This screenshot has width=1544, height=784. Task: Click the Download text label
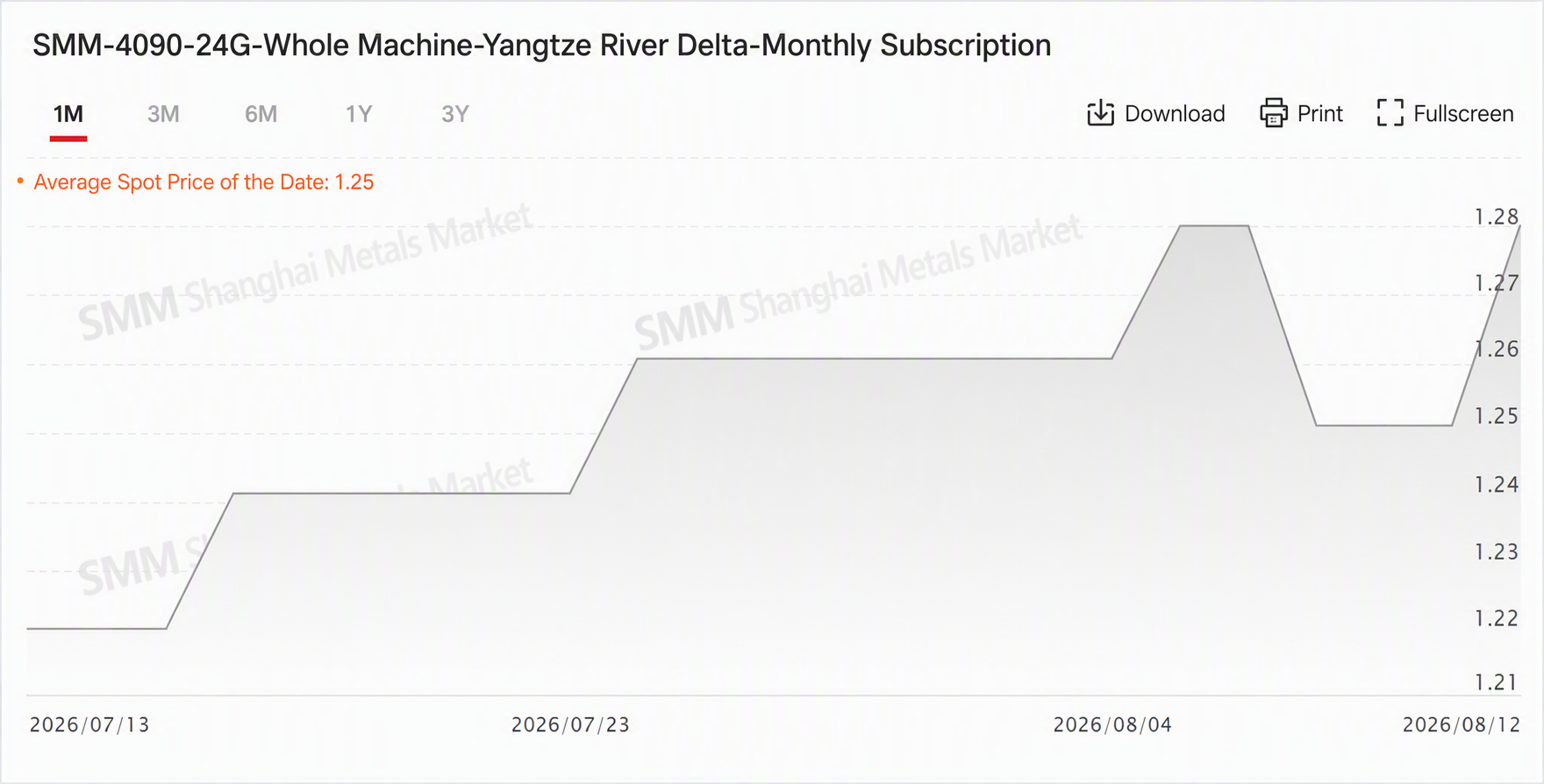pyautogui.click(x=1175, y=114)
